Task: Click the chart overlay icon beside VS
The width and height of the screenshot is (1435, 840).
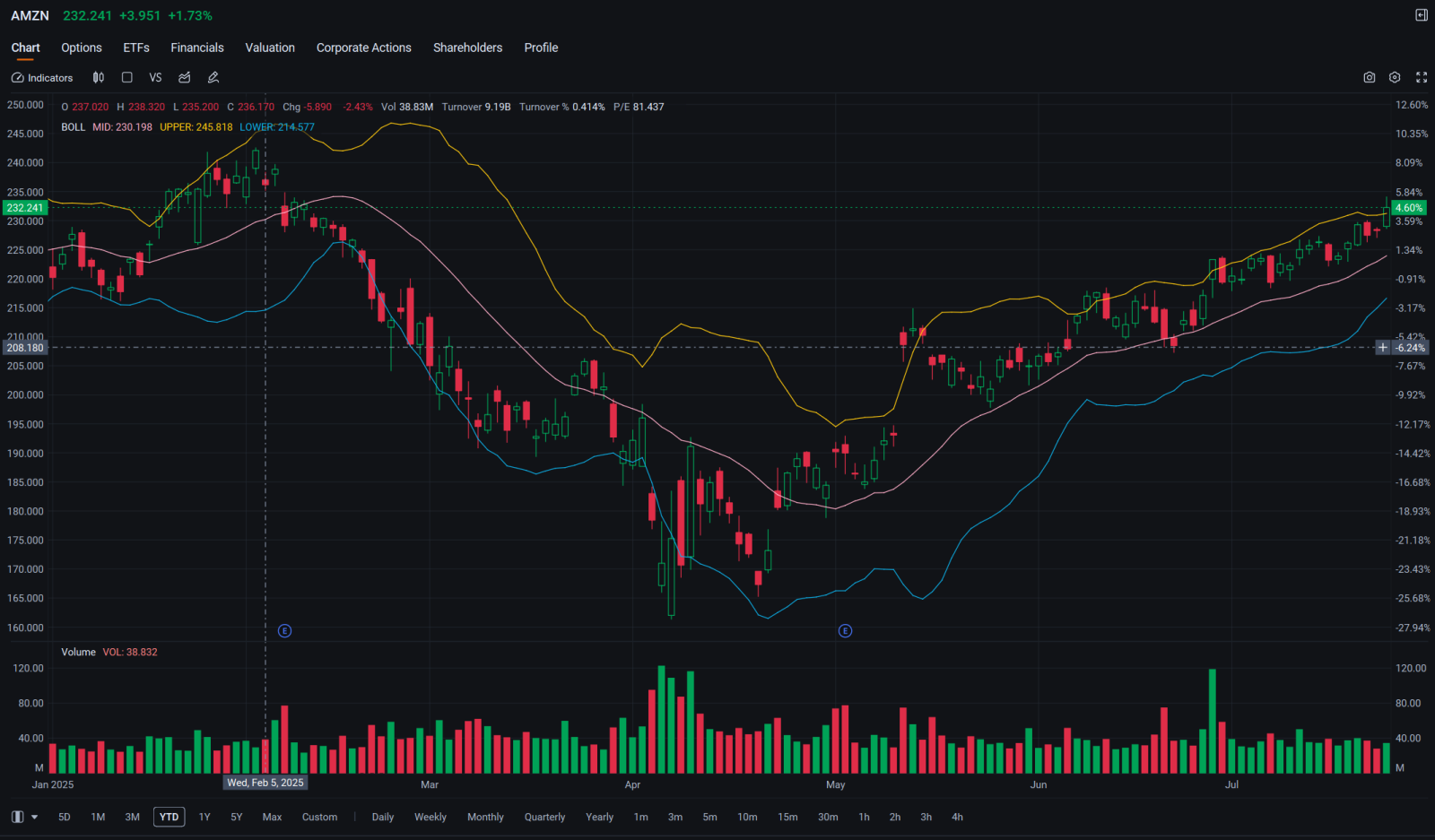Action: (x=185, y=78)
